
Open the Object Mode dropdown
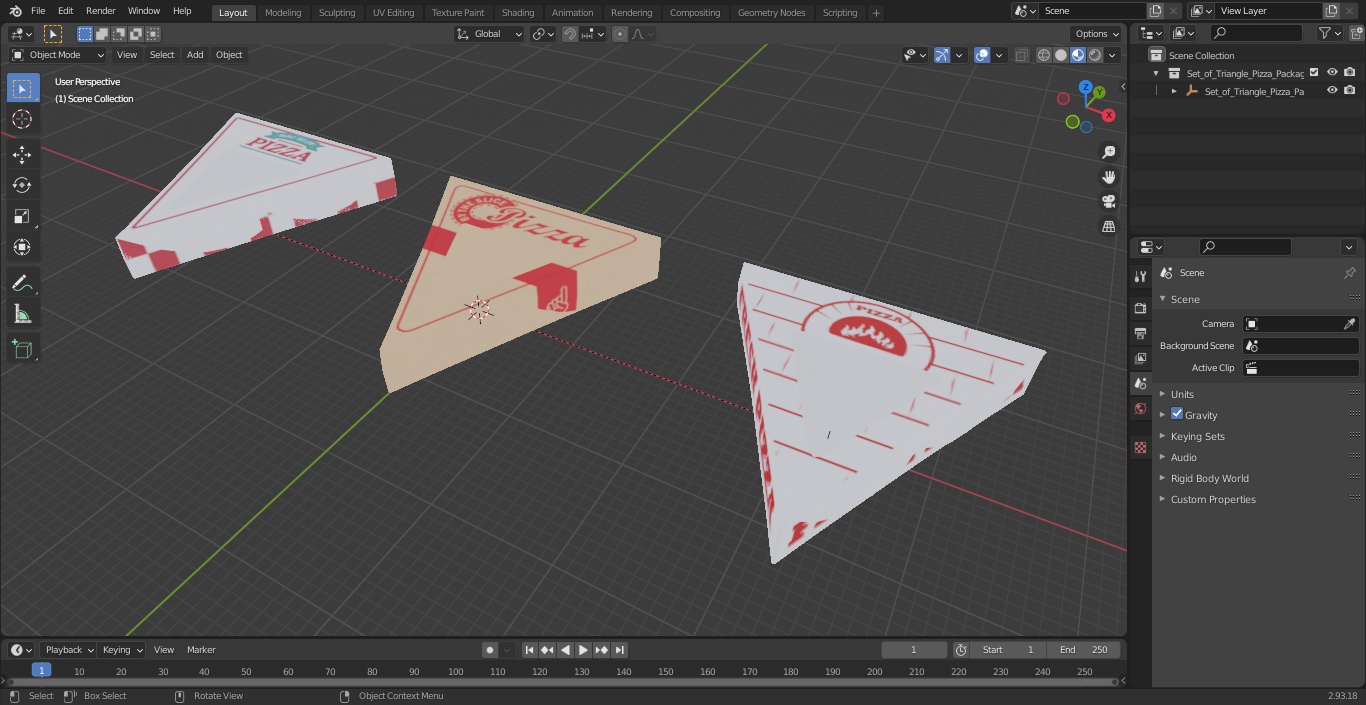tap(58, 55)
